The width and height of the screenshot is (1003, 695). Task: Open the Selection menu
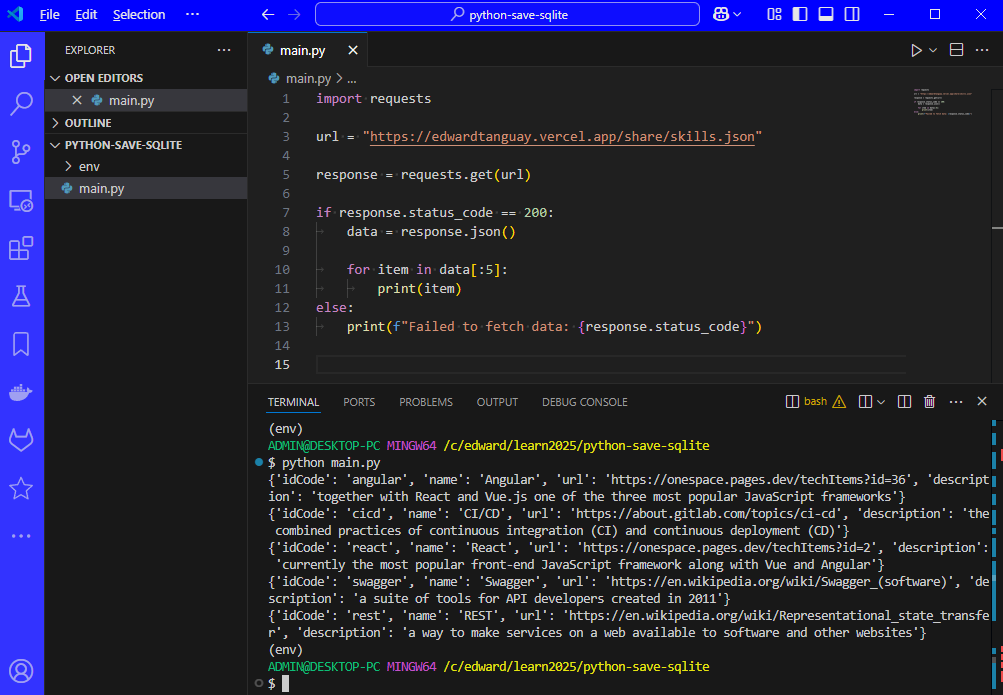(x=139, y=15)
